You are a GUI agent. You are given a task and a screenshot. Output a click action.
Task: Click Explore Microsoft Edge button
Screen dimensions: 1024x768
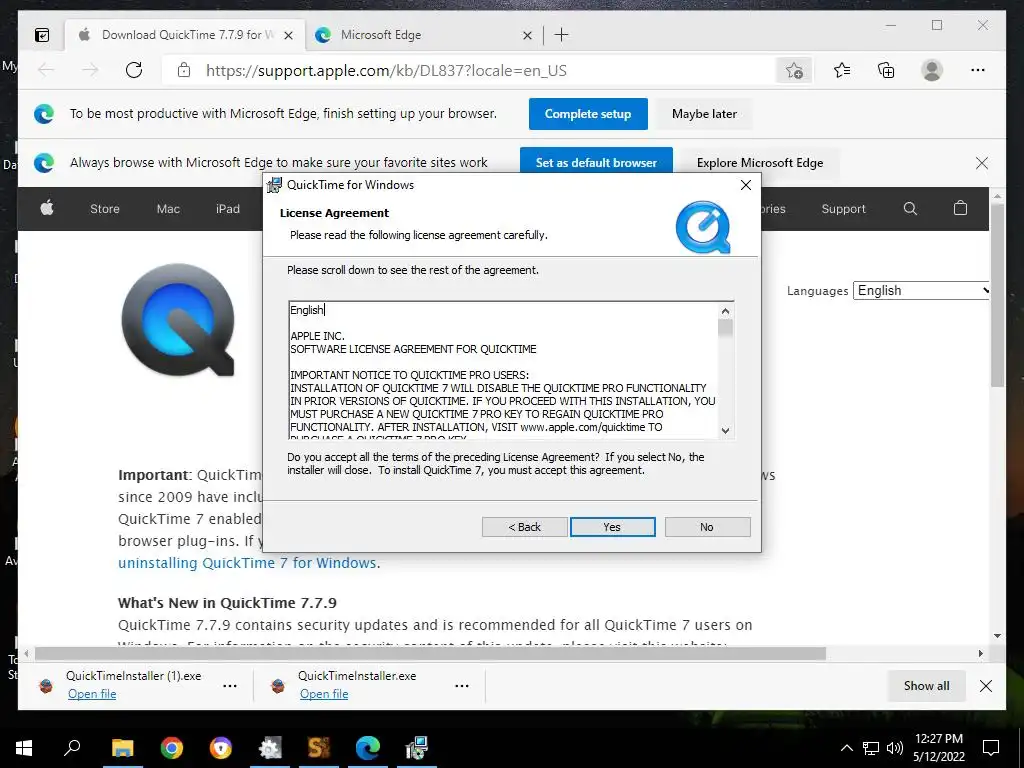[x=760, y=163]
